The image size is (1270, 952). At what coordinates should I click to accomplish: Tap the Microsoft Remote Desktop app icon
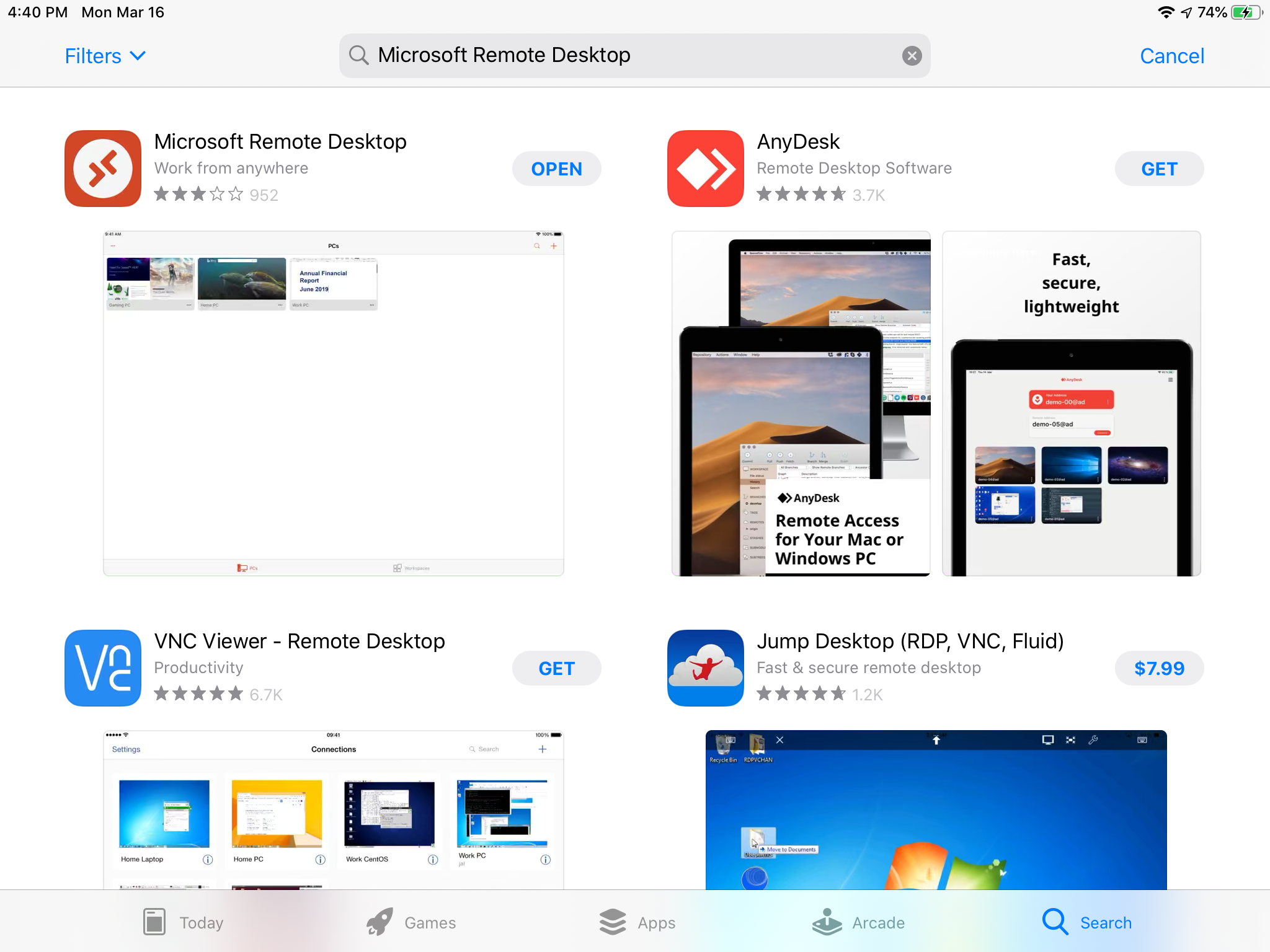pyautogui.click(x=103, y=168)
